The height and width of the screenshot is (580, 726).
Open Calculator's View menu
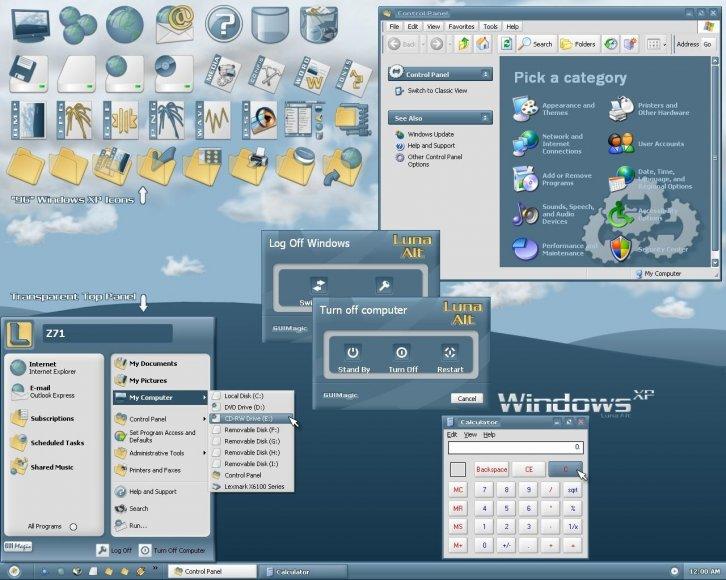(x=470, y=435)
